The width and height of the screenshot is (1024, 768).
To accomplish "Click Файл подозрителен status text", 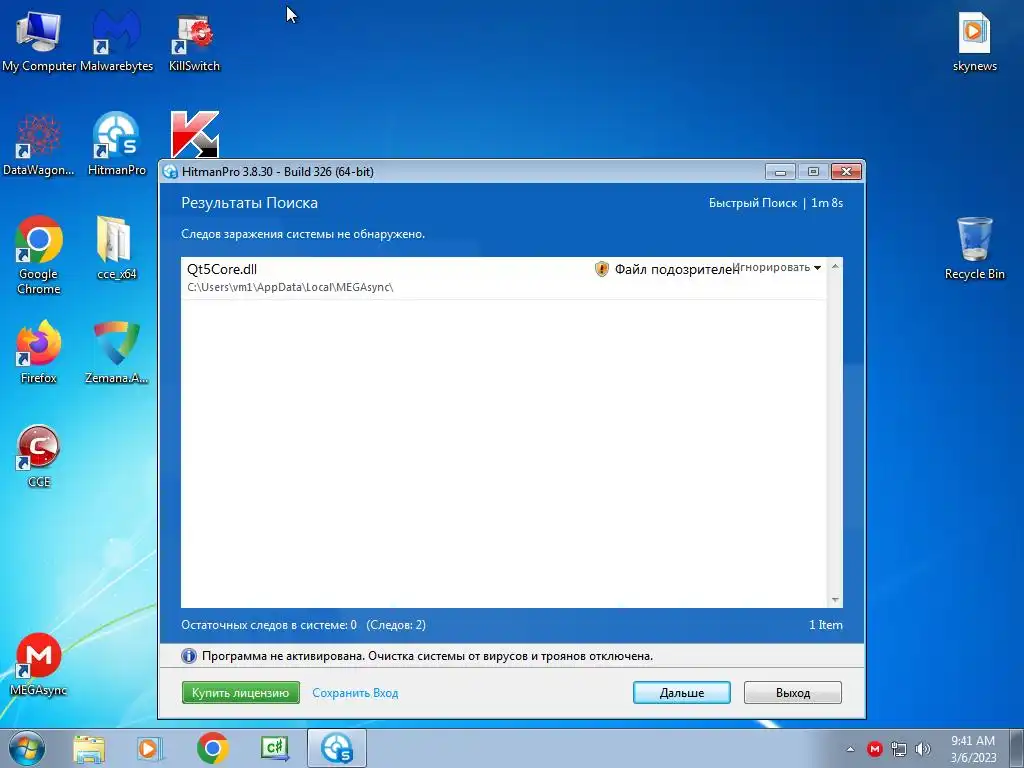I will coord(677,269).
